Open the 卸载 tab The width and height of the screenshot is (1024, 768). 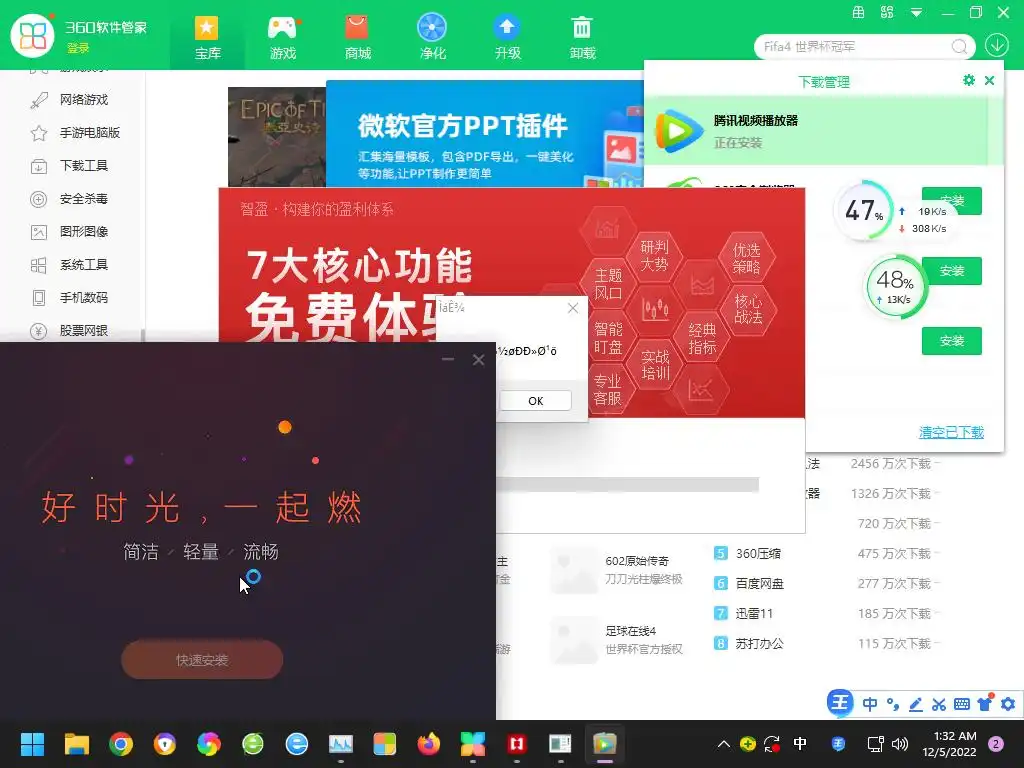582,37
